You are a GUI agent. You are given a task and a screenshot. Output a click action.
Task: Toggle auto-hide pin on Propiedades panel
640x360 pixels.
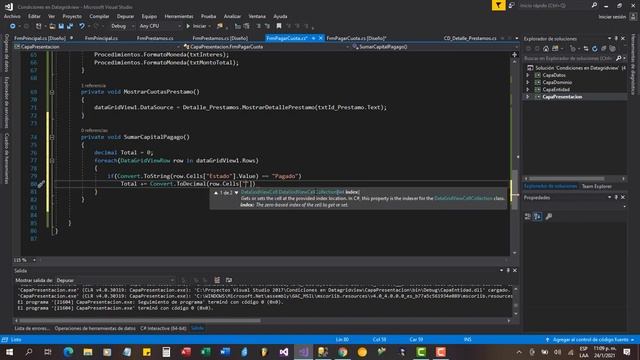pyautogui.click(x=616, y=198)
